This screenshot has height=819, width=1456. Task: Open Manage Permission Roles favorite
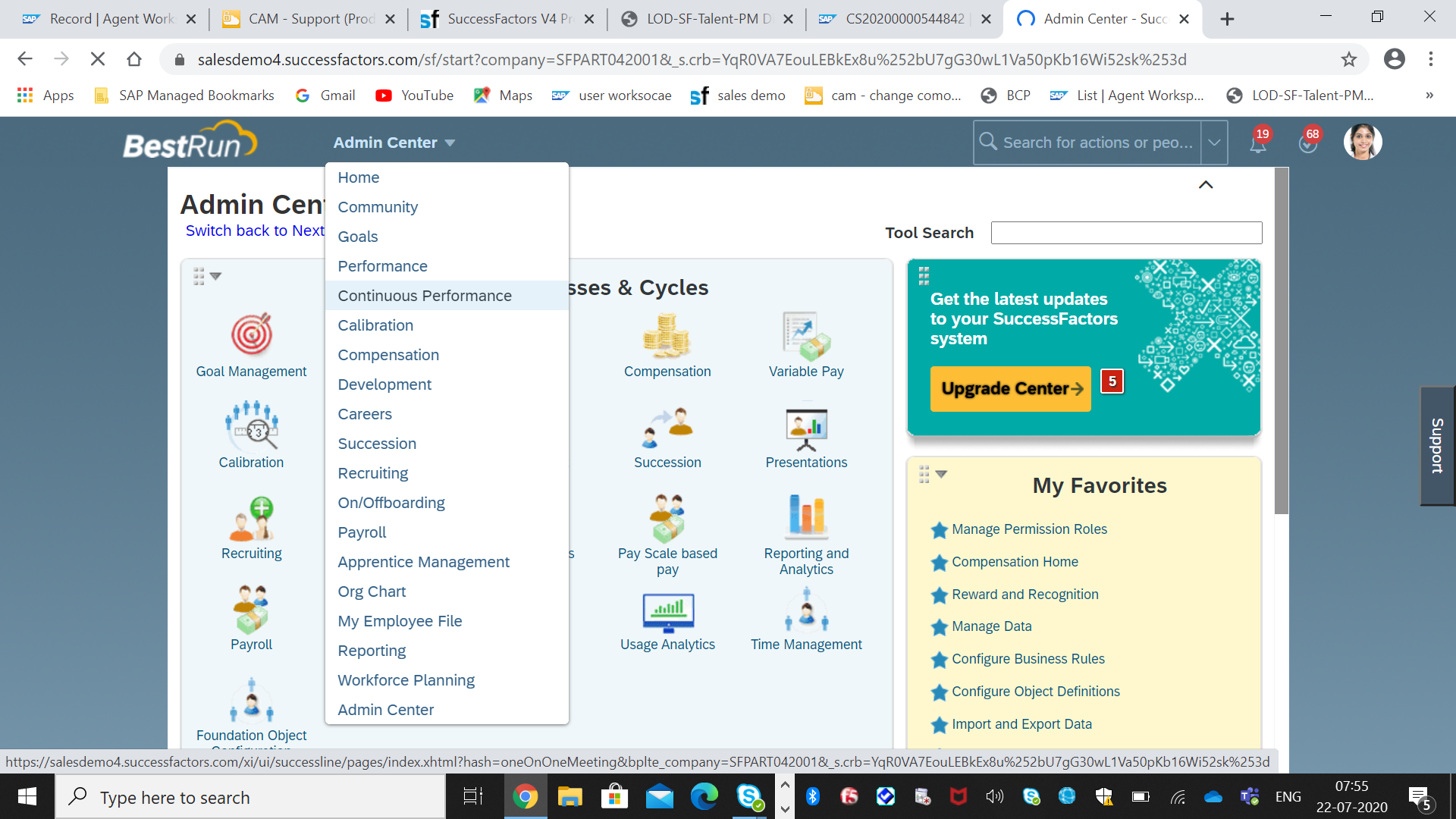(1029, 529)
